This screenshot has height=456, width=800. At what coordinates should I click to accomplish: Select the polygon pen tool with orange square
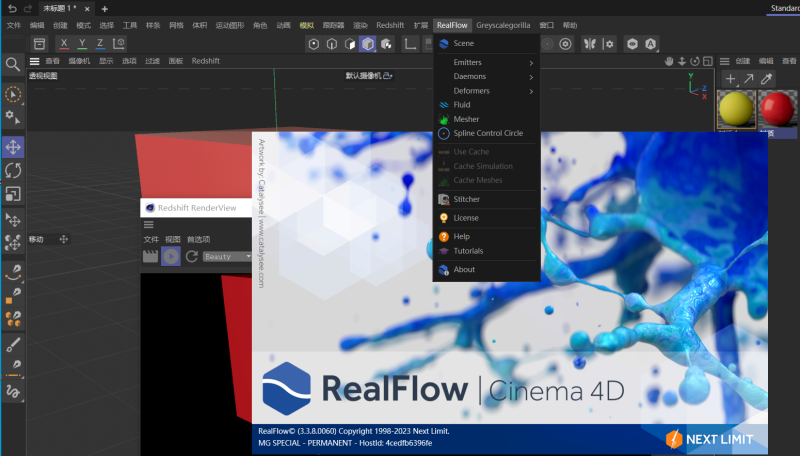tap(13, 296)
